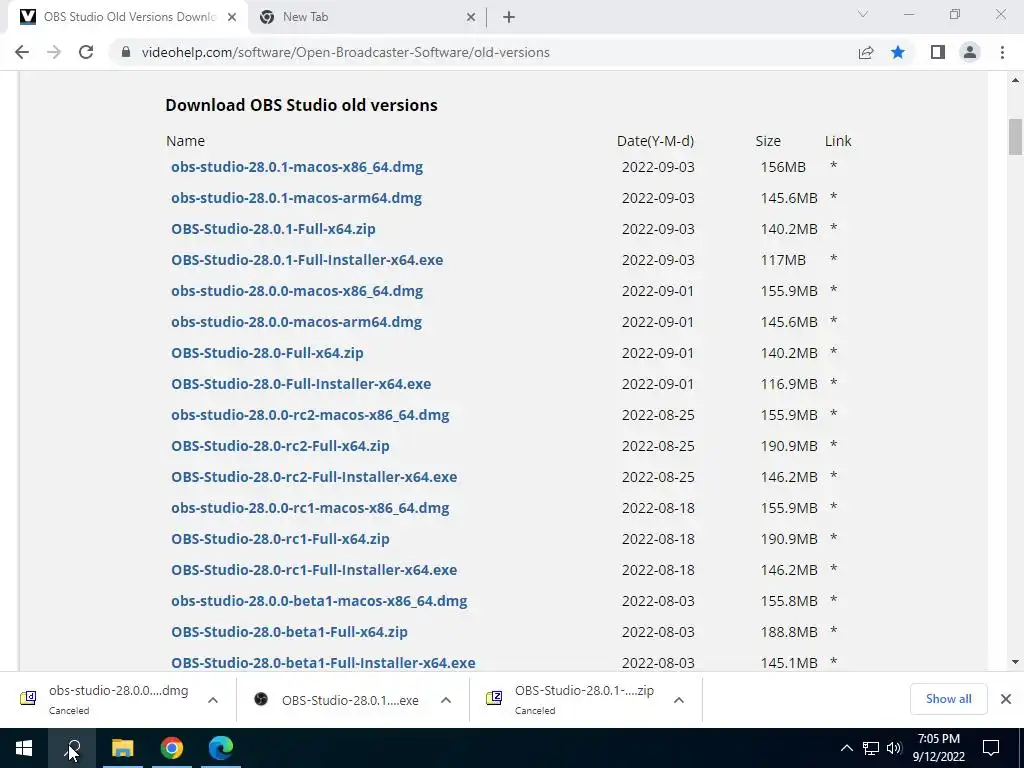Click the asterisk link for OBS-Studio-28.0.1-Full-x64.zip
Image resolution: width=1024 pixels, height=768 pixels.
(833, 228)
